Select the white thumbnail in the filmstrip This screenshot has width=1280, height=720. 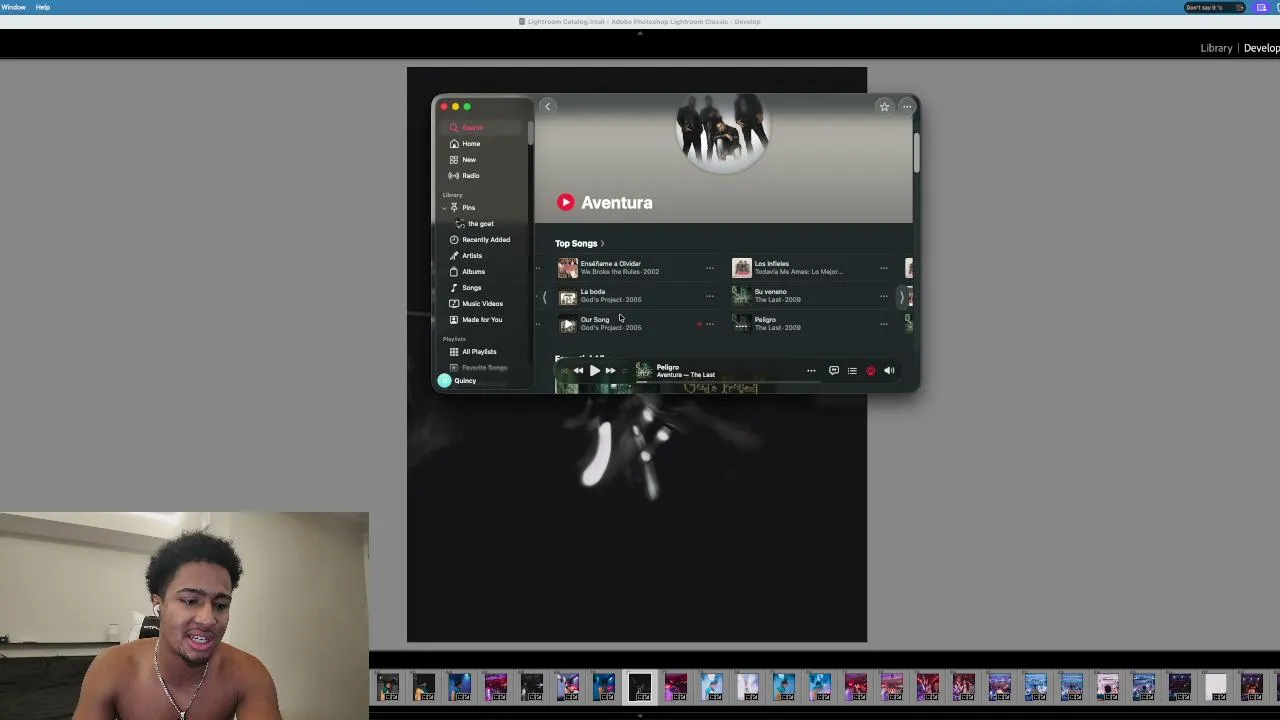(1216, 687)
